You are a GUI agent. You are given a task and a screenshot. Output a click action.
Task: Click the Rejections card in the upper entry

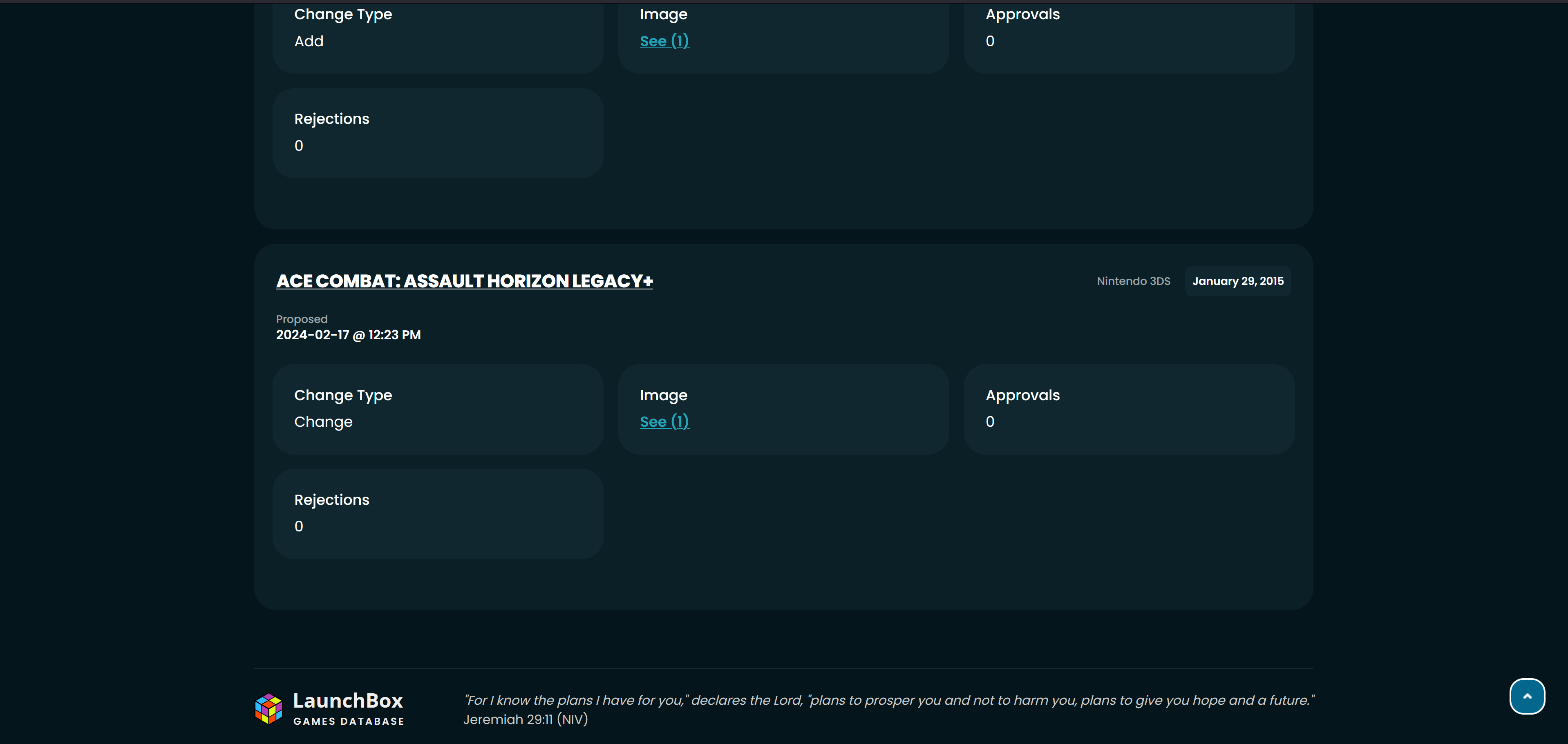(x=438, y=133)
